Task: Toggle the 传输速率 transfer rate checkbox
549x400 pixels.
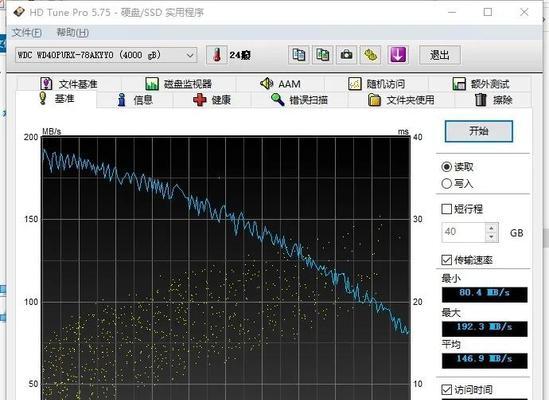Action: (446, 260)
